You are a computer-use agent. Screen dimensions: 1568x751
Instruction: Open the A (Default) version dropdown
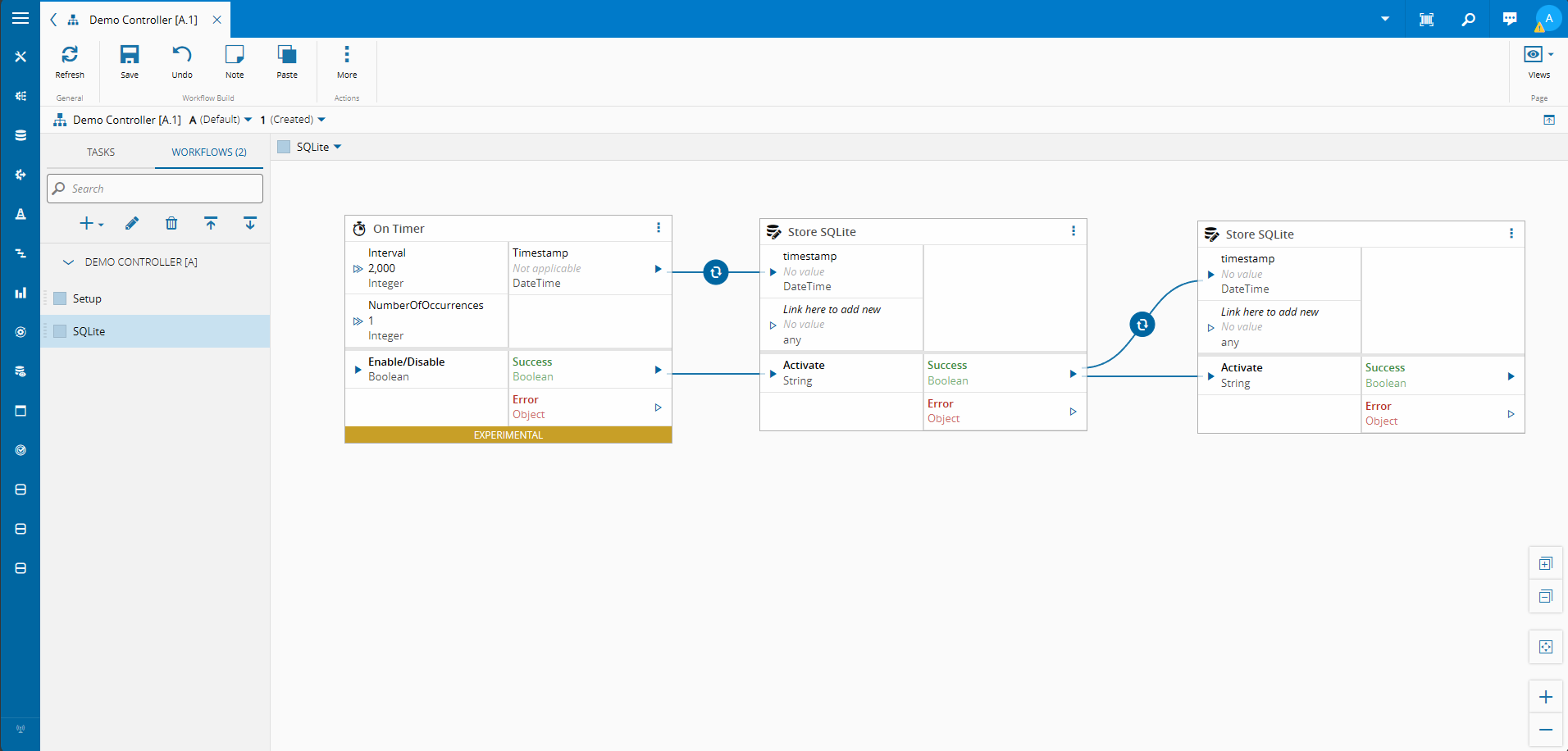220,120
